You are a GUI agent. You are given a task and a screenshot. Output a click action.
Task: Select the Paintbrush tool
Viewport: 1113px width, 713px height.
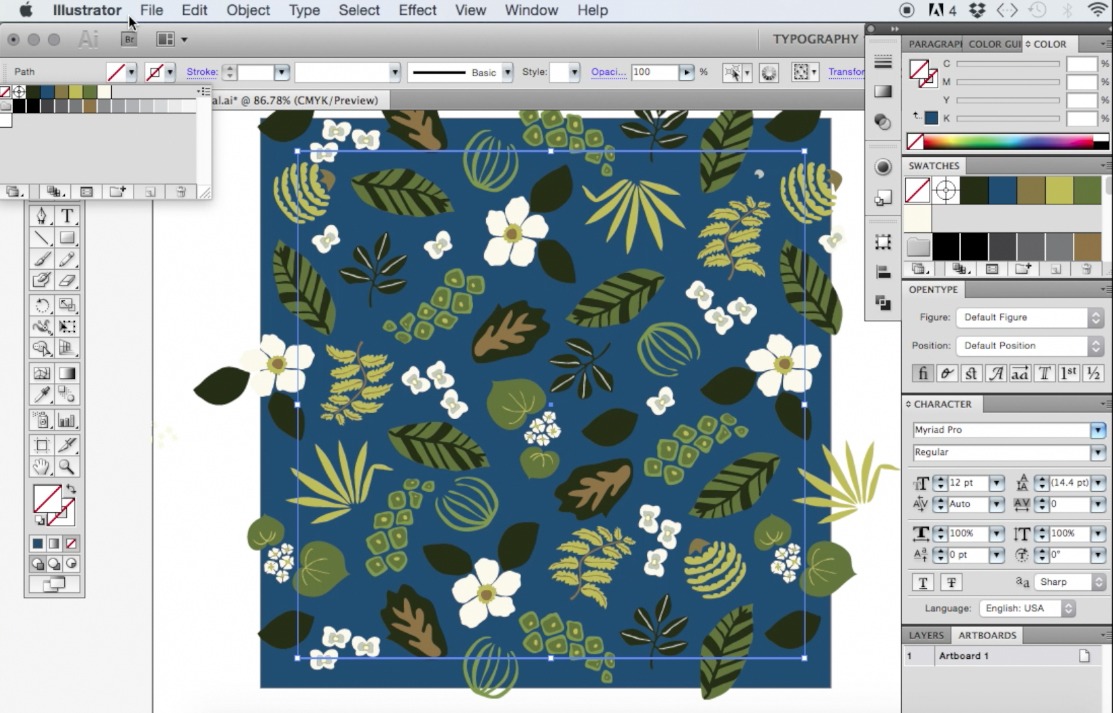pos(41,259)
